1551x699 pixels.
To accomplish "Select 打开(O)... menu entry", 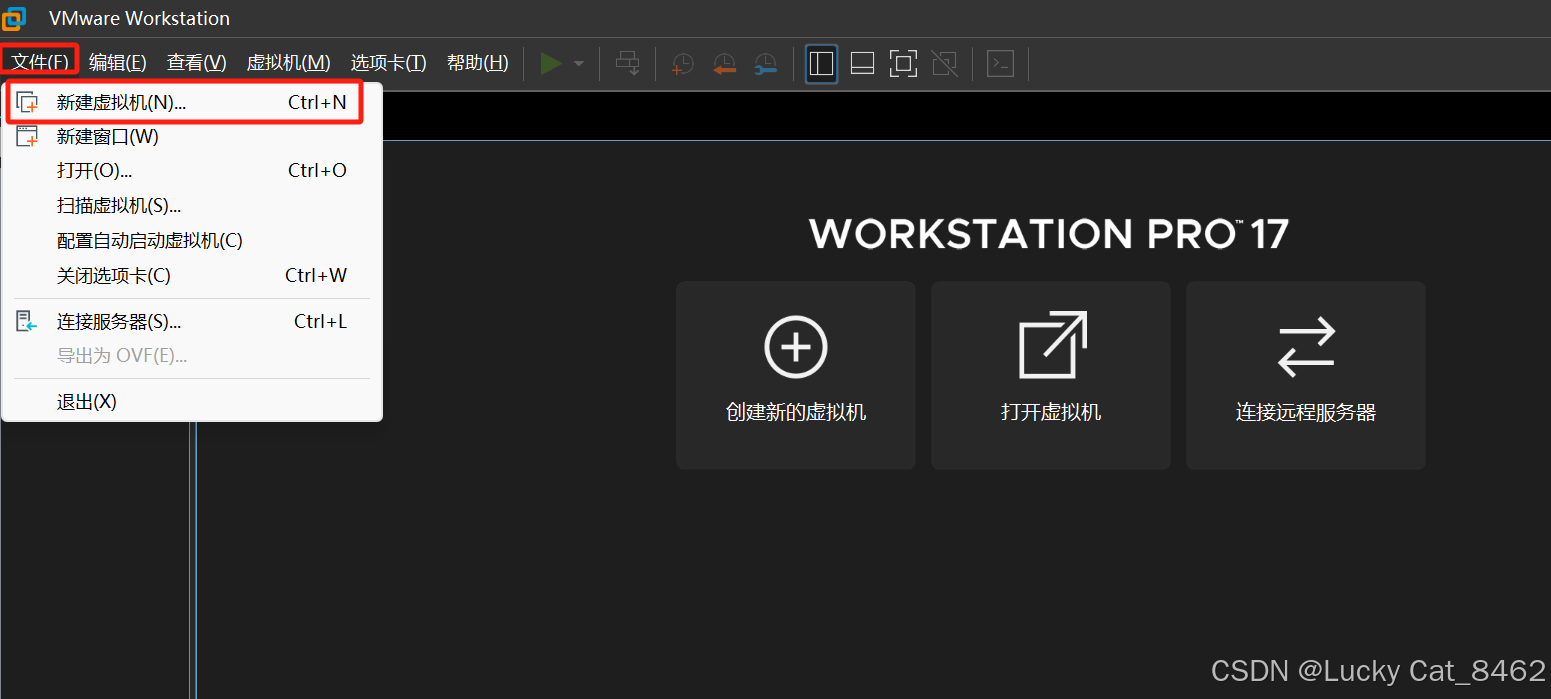I will [192, 171].
